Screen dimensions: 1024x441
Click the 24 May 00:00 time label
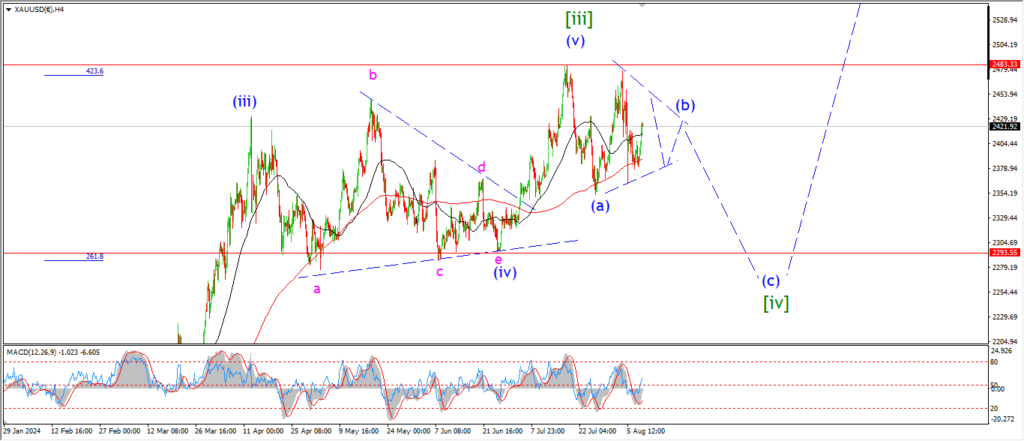pyautogui.click(x=407, y=432)
